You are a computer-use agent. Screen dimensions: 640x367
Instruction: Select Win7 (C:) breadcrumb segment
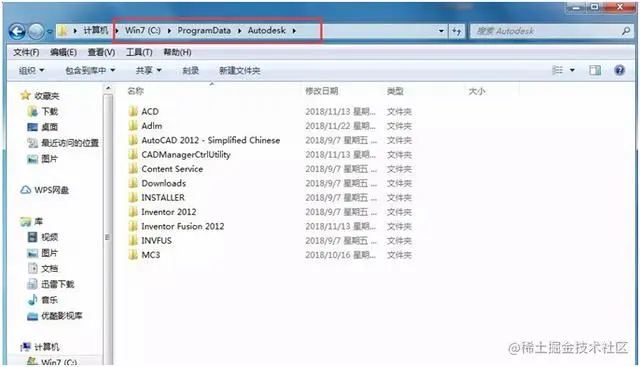(x=142, y=31)
